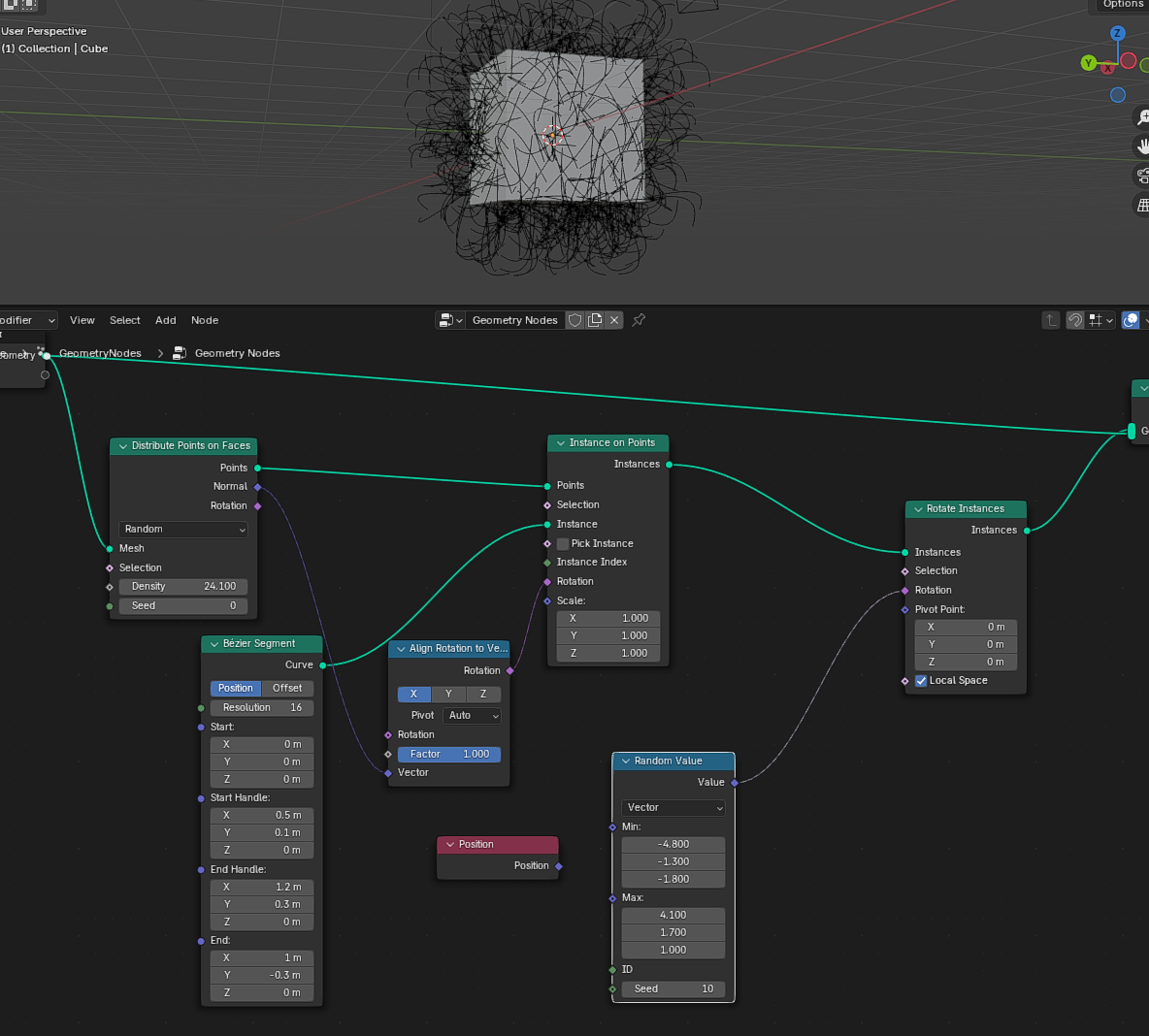
Task: Click the new node tree duplicate icon
Action: click(595, 320)
